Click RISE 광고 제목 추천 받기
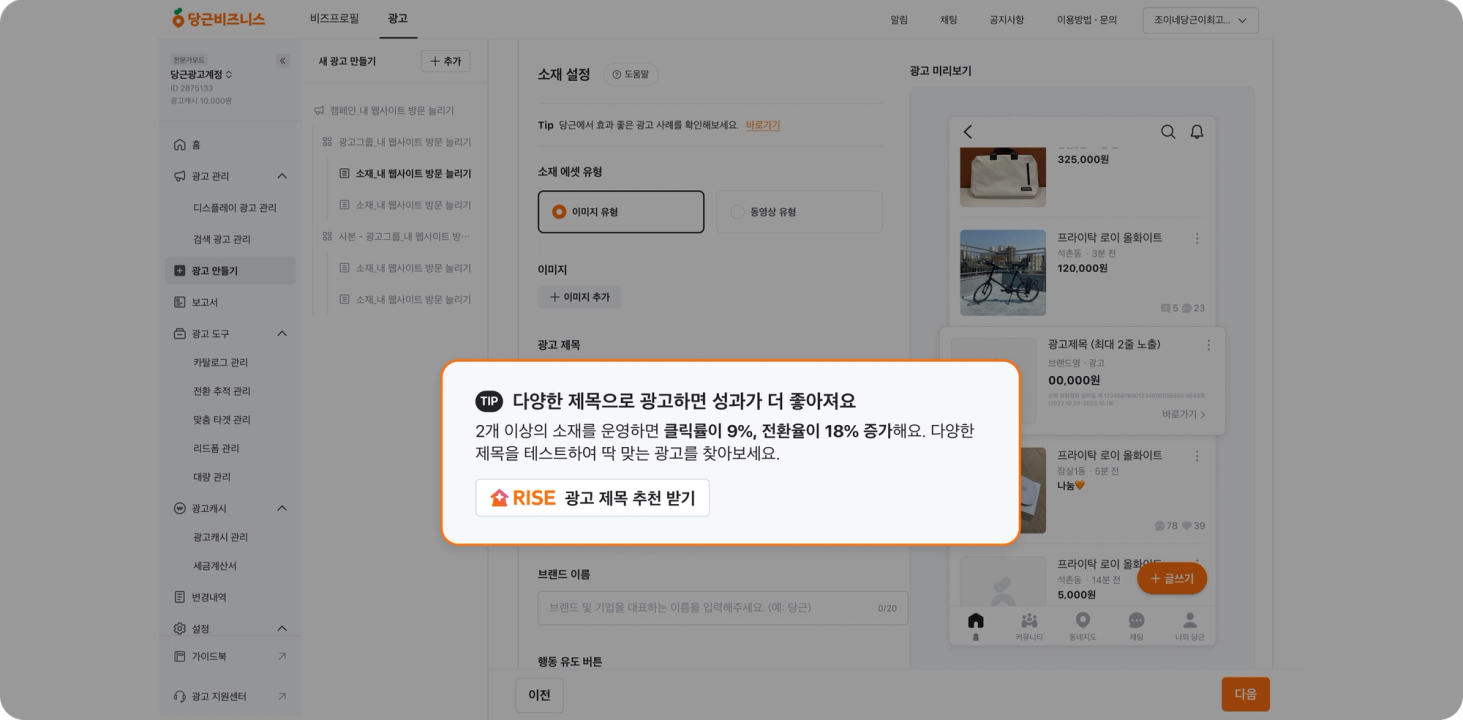 (x=592, y=498)
